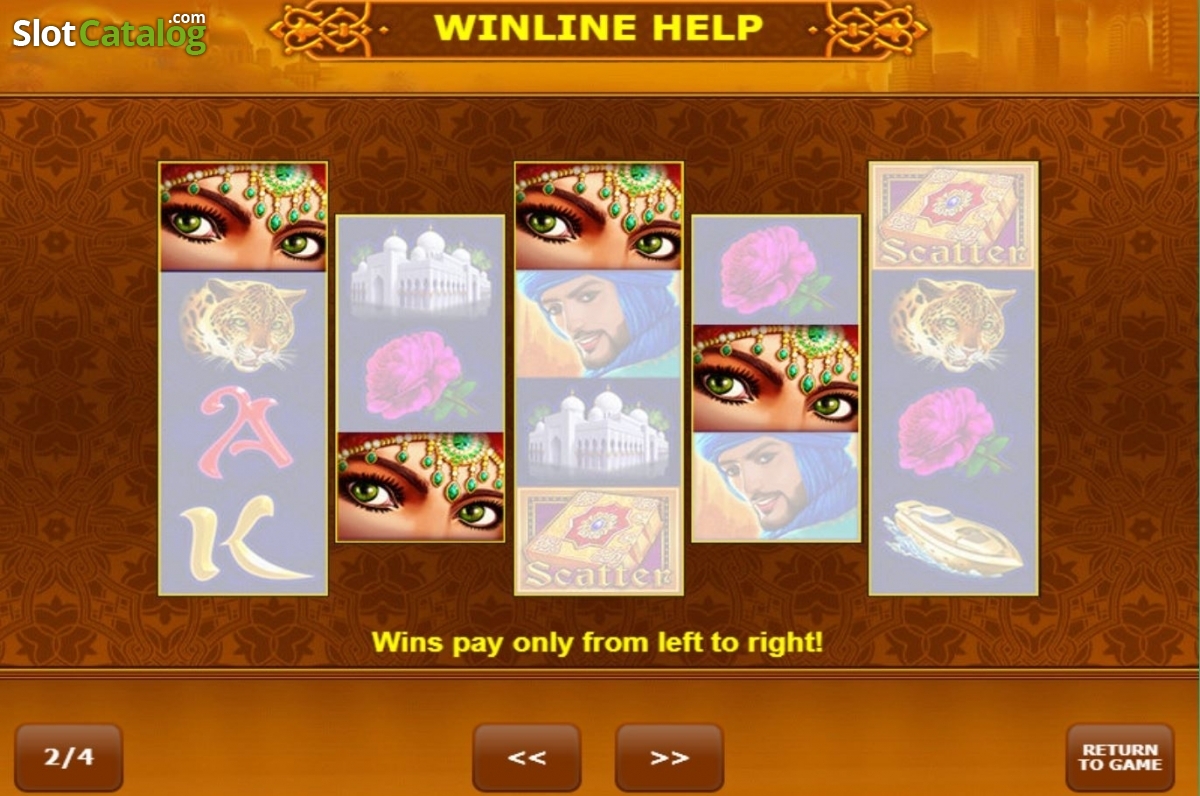Return to game
This screenshot has height=796, width=1200.
pyautogui.click(x=1120, y=758)
